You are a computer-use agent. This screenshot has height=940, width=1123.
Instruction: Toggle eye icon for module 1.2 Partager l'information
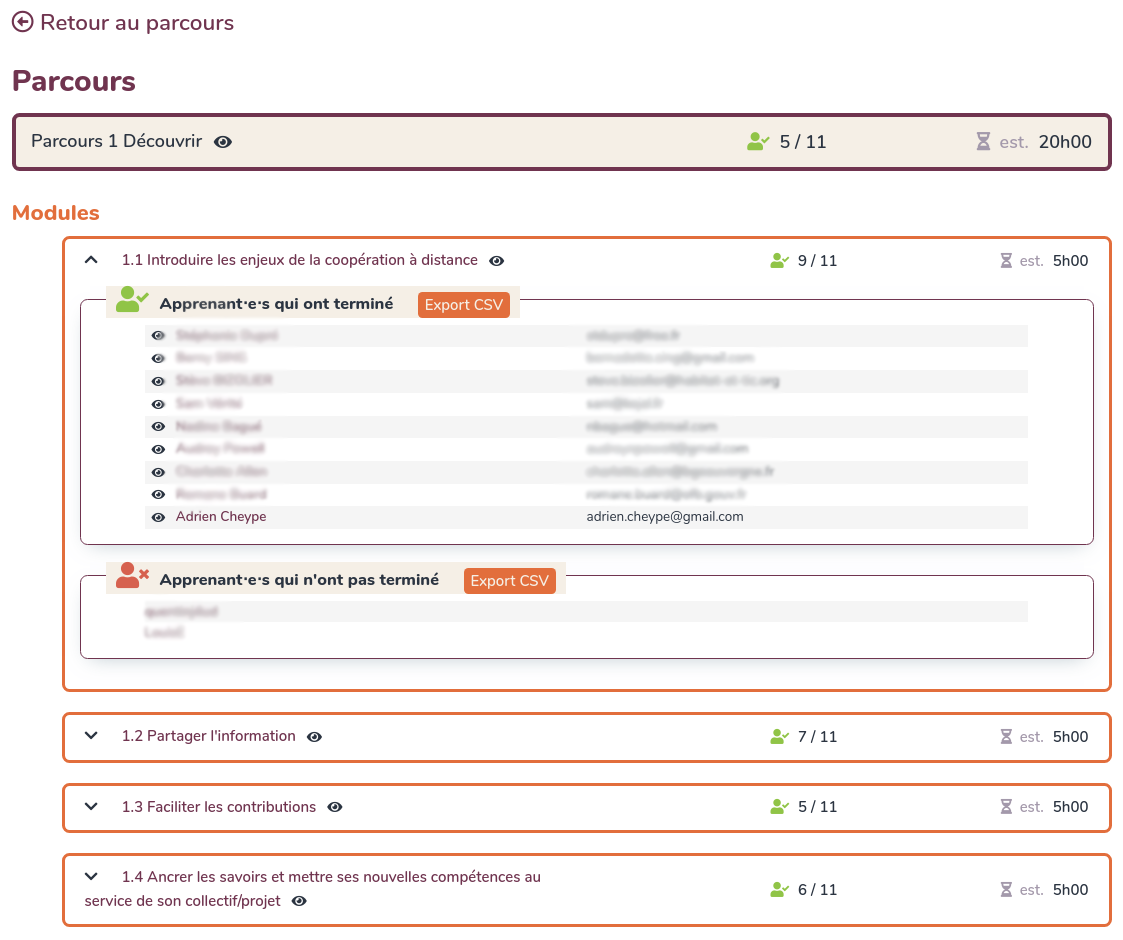314,737
